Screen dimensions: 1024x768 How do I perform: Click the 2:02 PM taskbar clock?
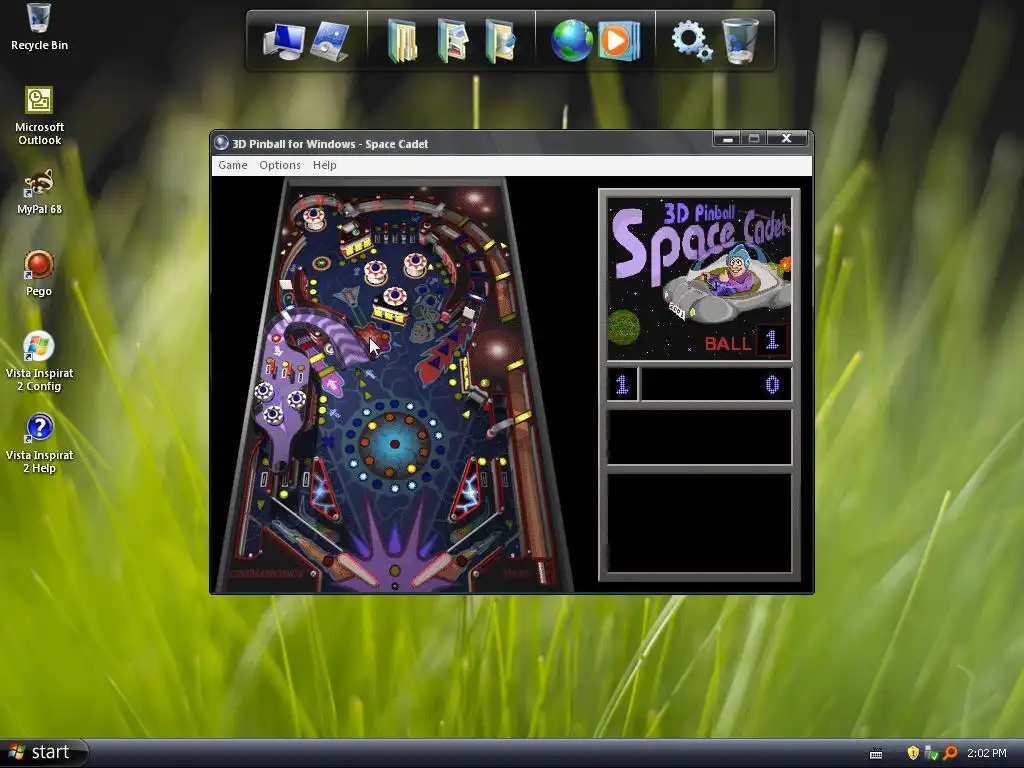click(x=987, y=753)
